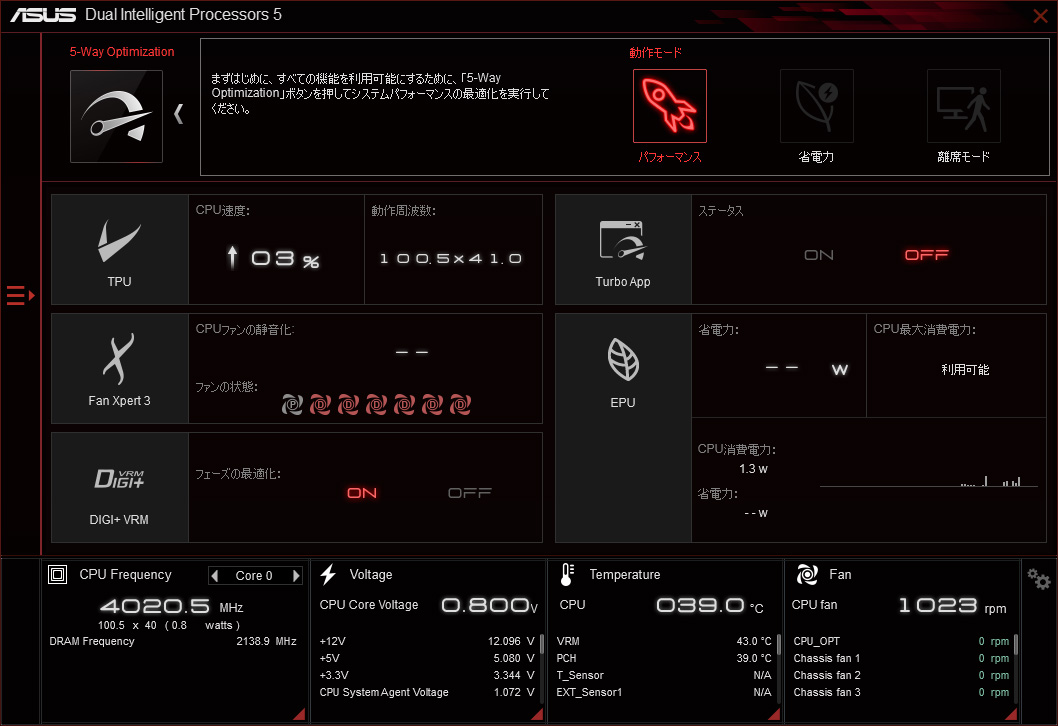Click the CPU speed 03% readout
Screen dimensions: 1058x726
pyautogui.click(x=273, y=258)
